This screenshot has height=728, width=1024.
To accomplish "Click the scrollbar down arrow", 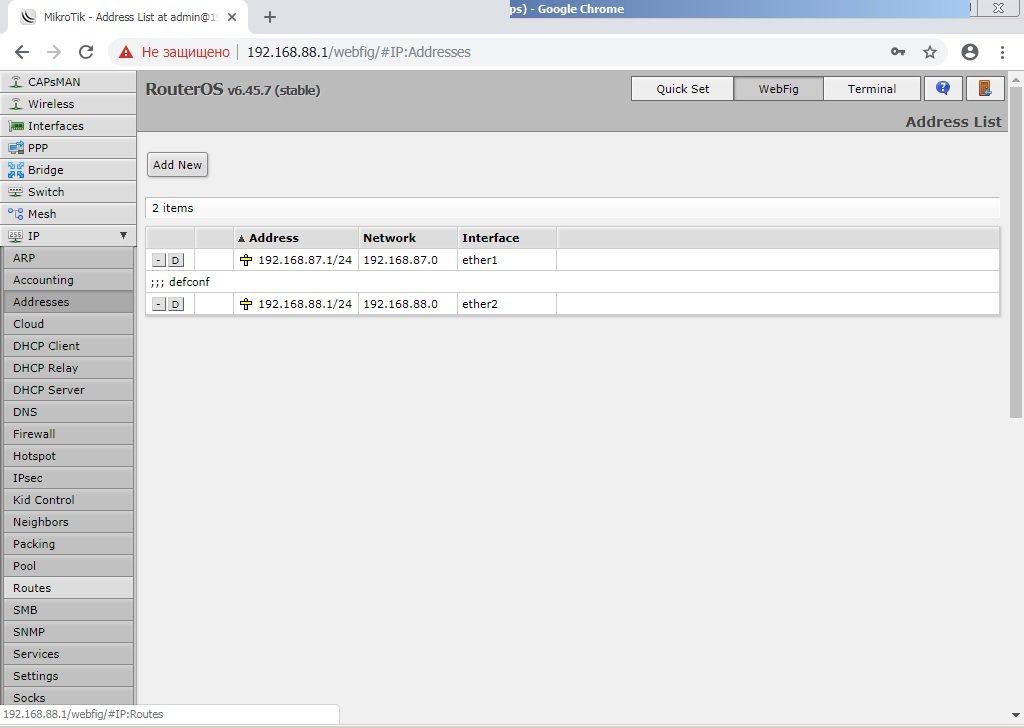I will 1016,716.
